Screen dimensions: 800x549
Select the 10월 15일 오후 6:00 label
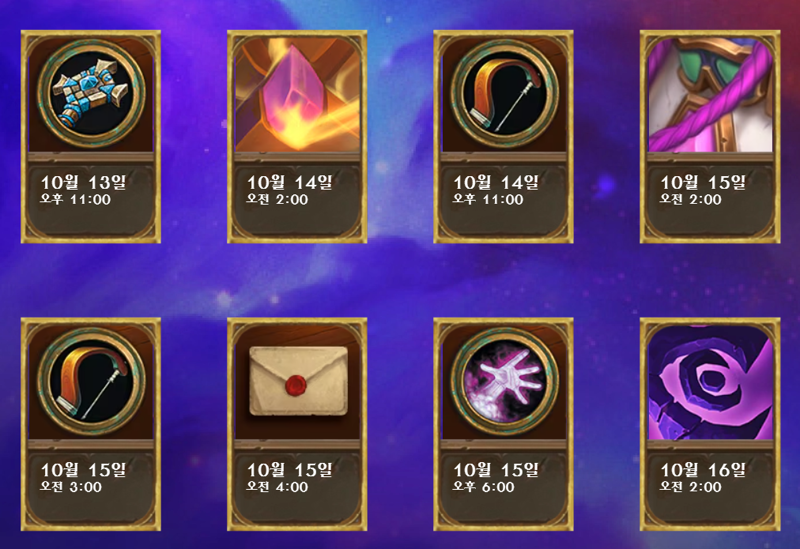496,478
